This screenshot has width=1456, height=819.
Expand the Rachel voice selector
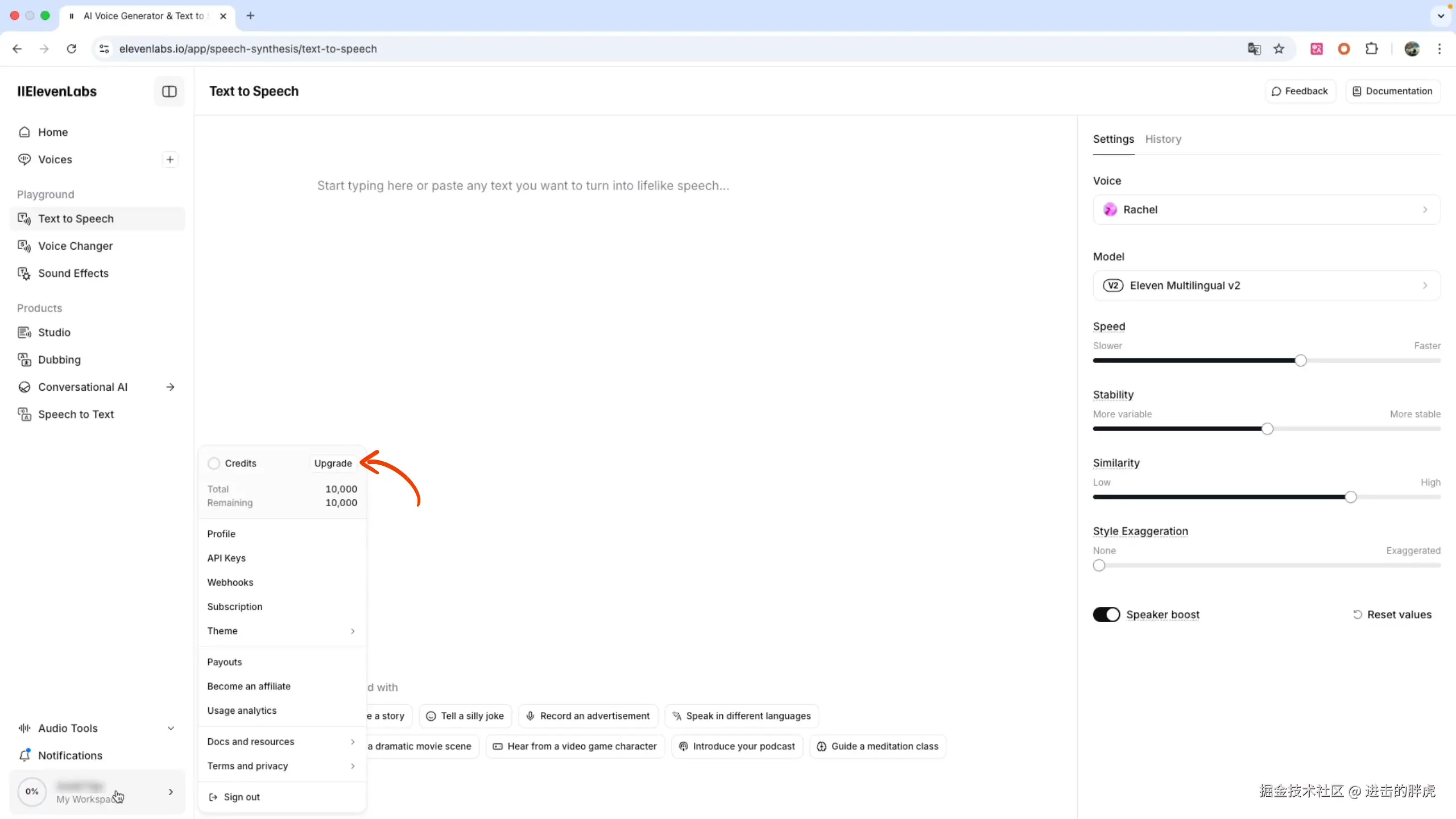1266,209
